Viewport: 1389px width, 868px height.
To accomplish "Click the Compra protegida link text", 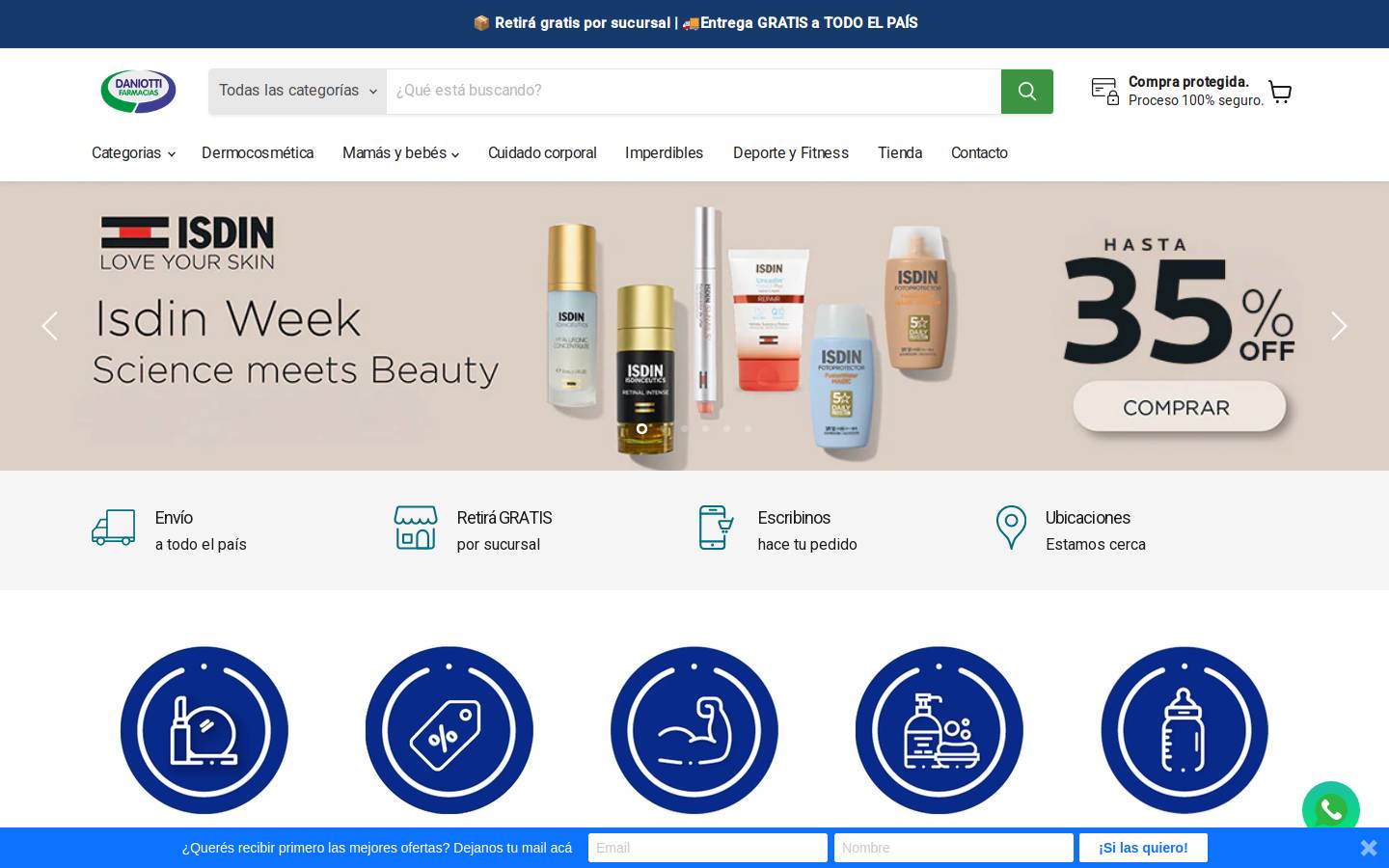I will 1188,82.
